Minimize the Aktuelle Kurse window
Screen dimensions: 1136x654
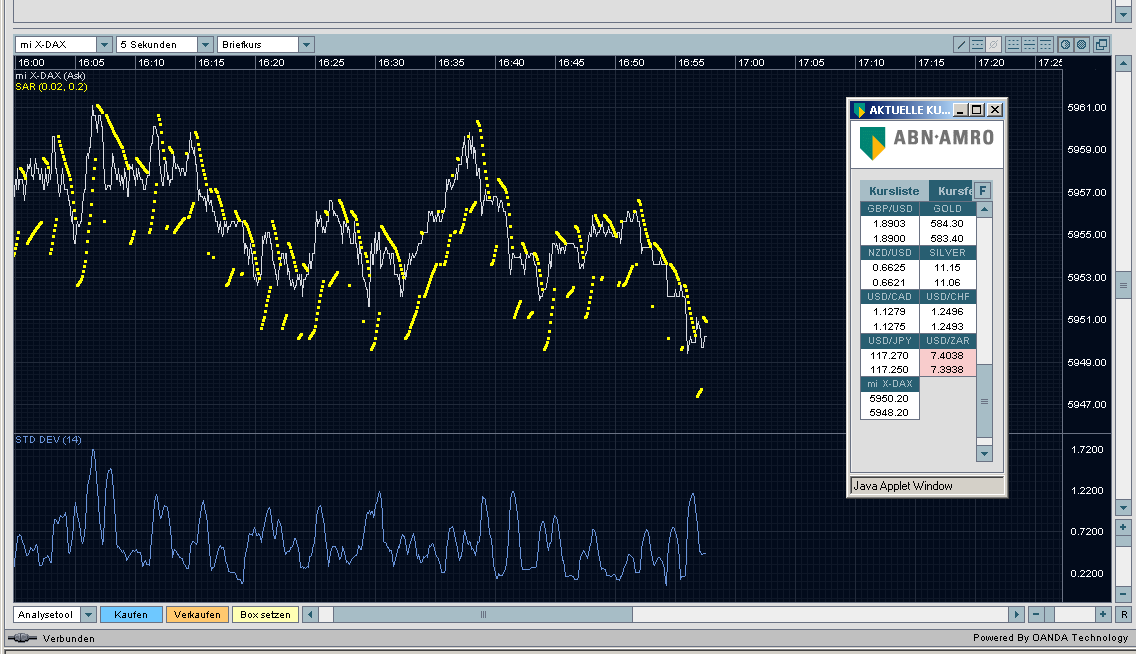[960, 110]
